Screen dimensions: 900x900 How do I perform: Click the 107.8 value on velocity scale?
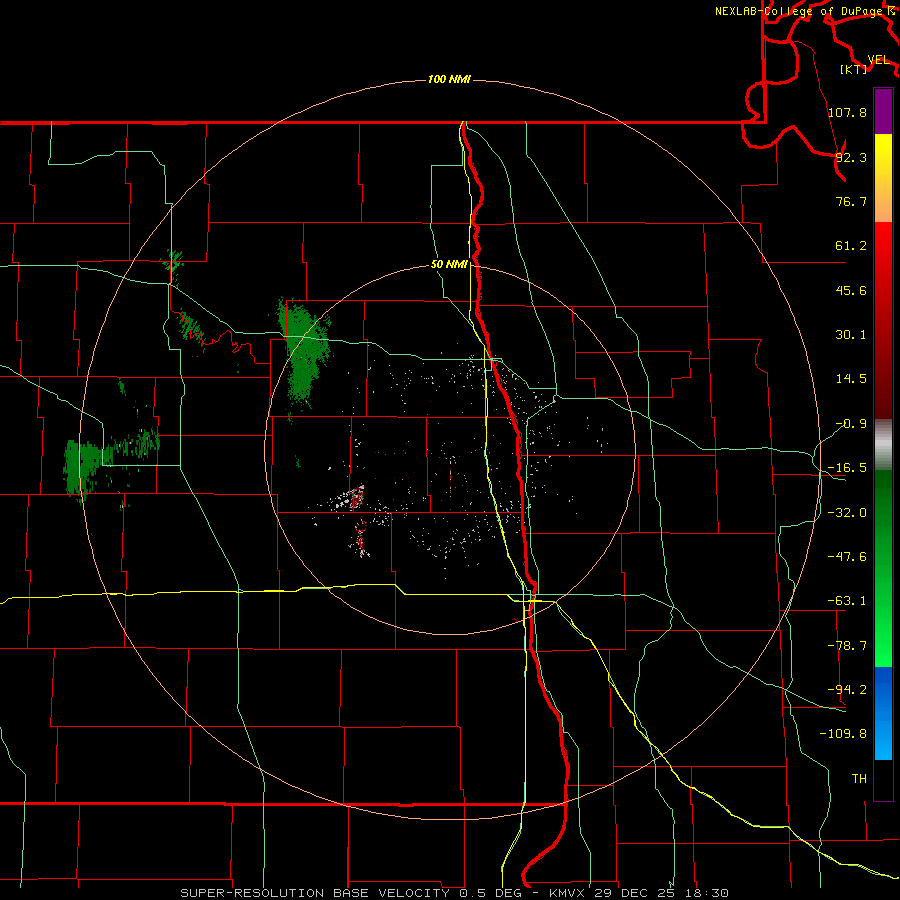click(847, 112)
